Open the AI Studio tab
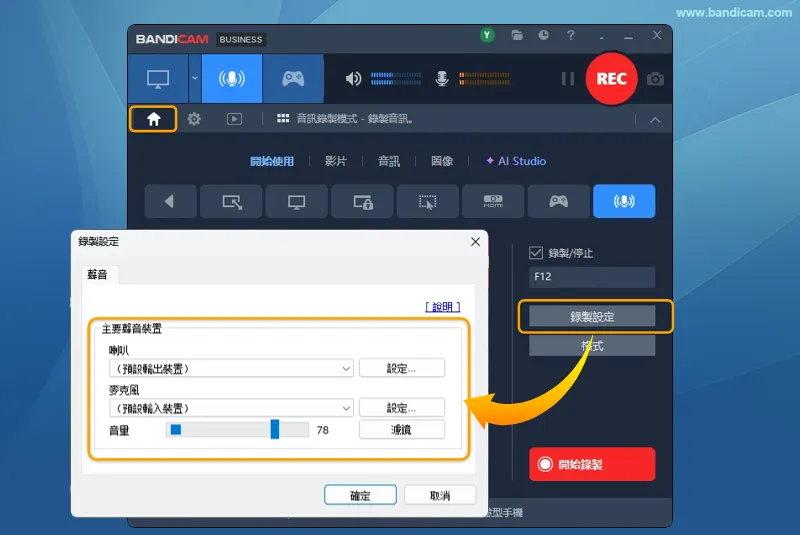Screen dimensions: 800x535 [x=516, y=161]
